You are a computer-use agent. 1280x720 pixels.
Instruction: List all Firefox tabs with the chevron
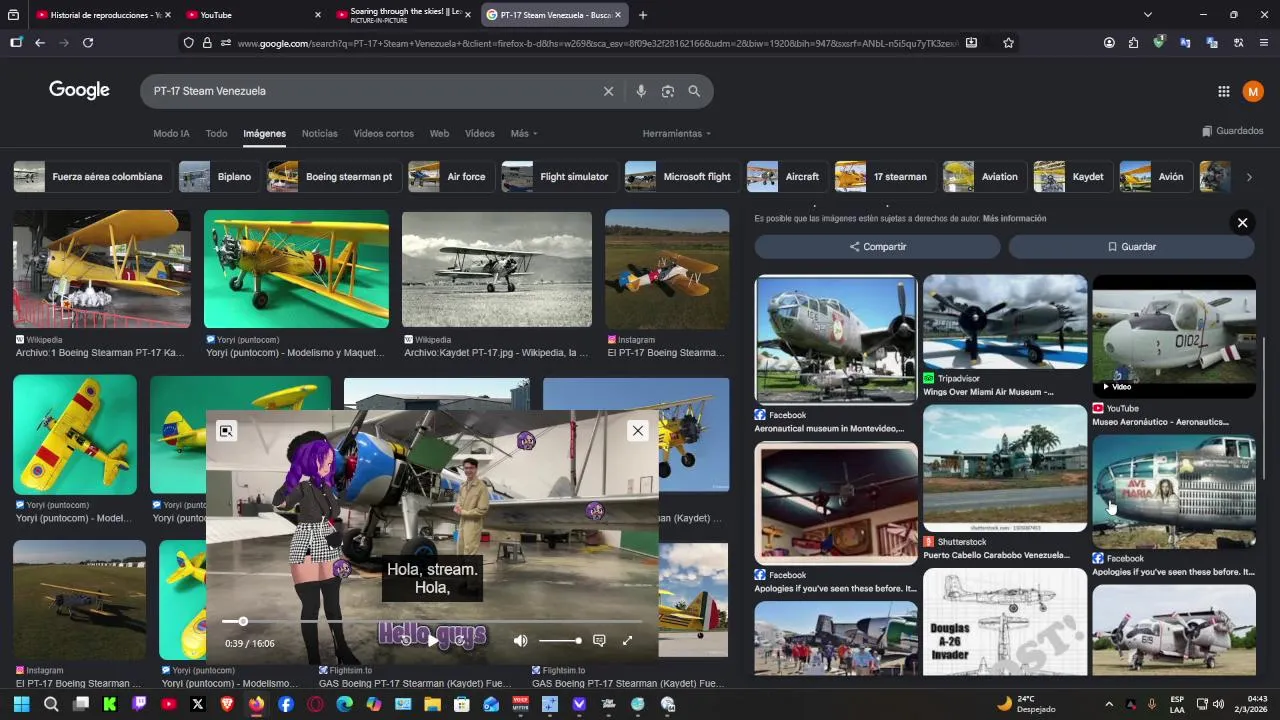(x=1148, y=15)
